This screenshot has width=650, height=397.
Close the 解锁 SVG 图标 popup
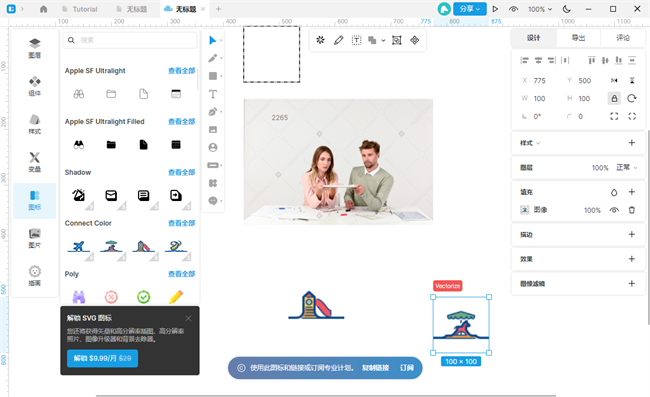(188, 318)
